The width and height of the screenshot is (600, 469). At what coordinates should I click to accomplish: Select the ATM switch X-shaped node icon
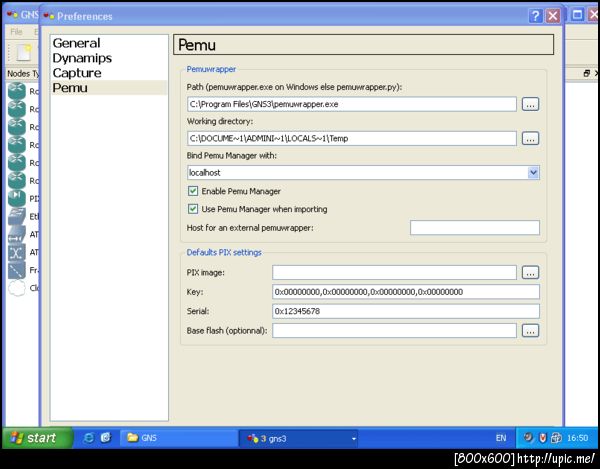(16, 252)
